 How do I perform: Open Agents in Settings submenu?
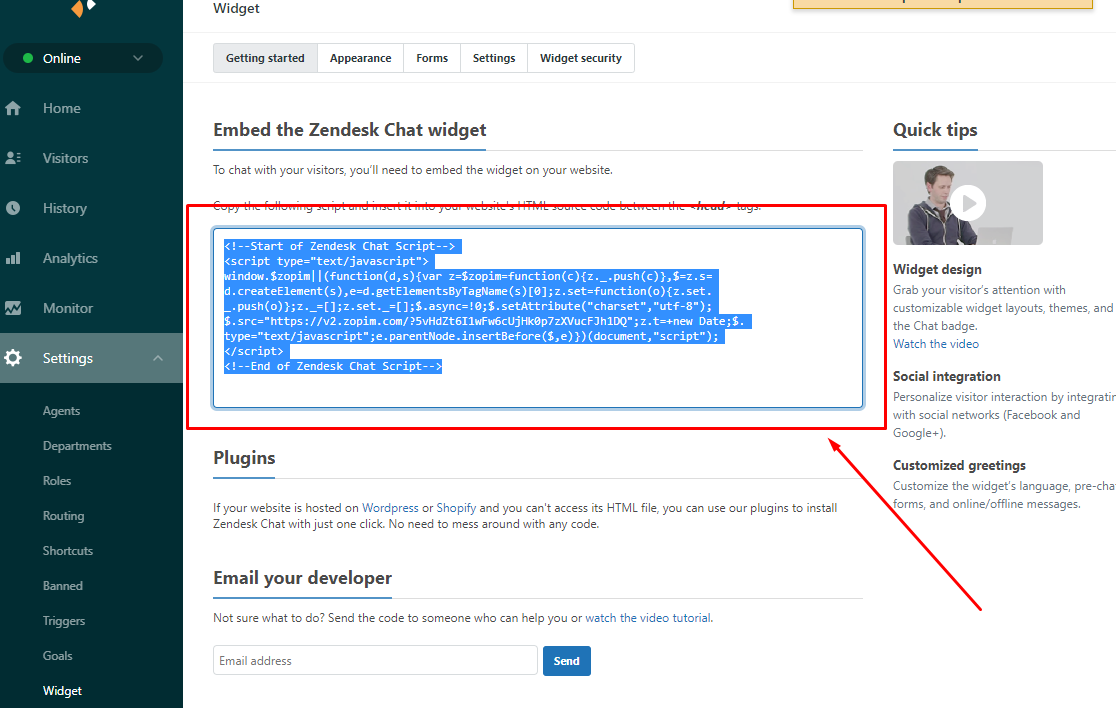[61, 411]
